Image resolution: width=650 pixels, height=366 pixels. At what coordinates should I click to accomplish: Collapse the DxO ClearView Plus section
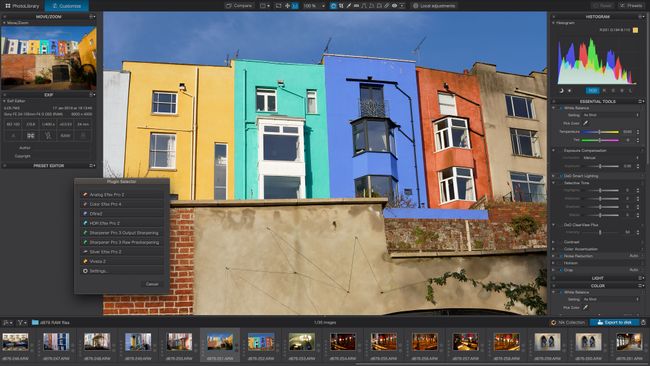(x=554, y=225)
